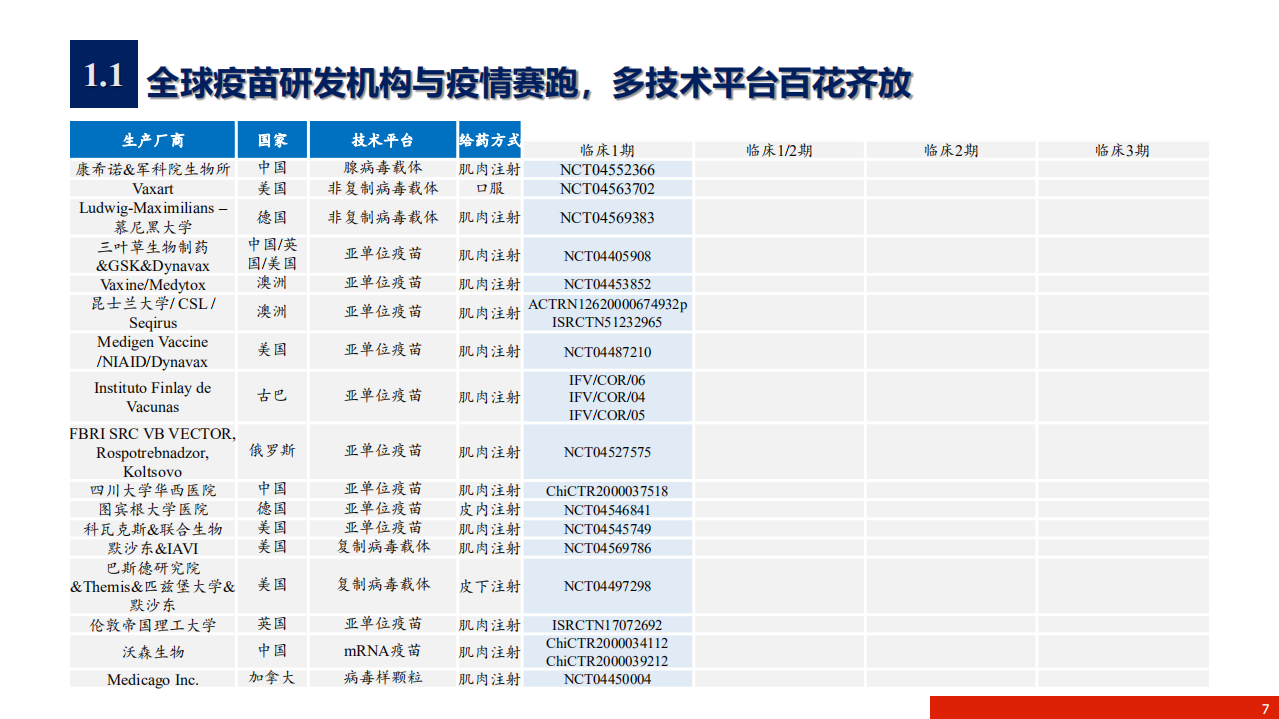Screen dimensions: 1279x719
Task: Select the 皮下注射 cell for 巴斯德研究院 row
Action: point(488,585)
